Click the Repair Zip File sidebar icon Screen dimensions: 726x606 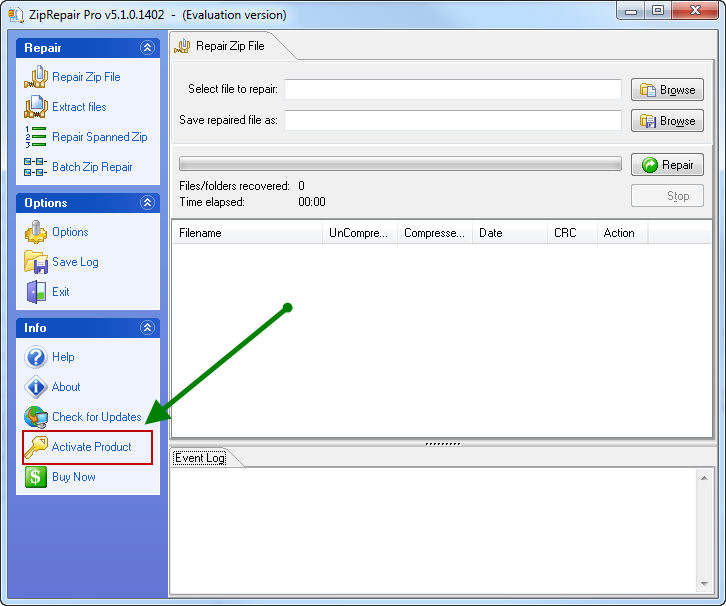[36, 77]
